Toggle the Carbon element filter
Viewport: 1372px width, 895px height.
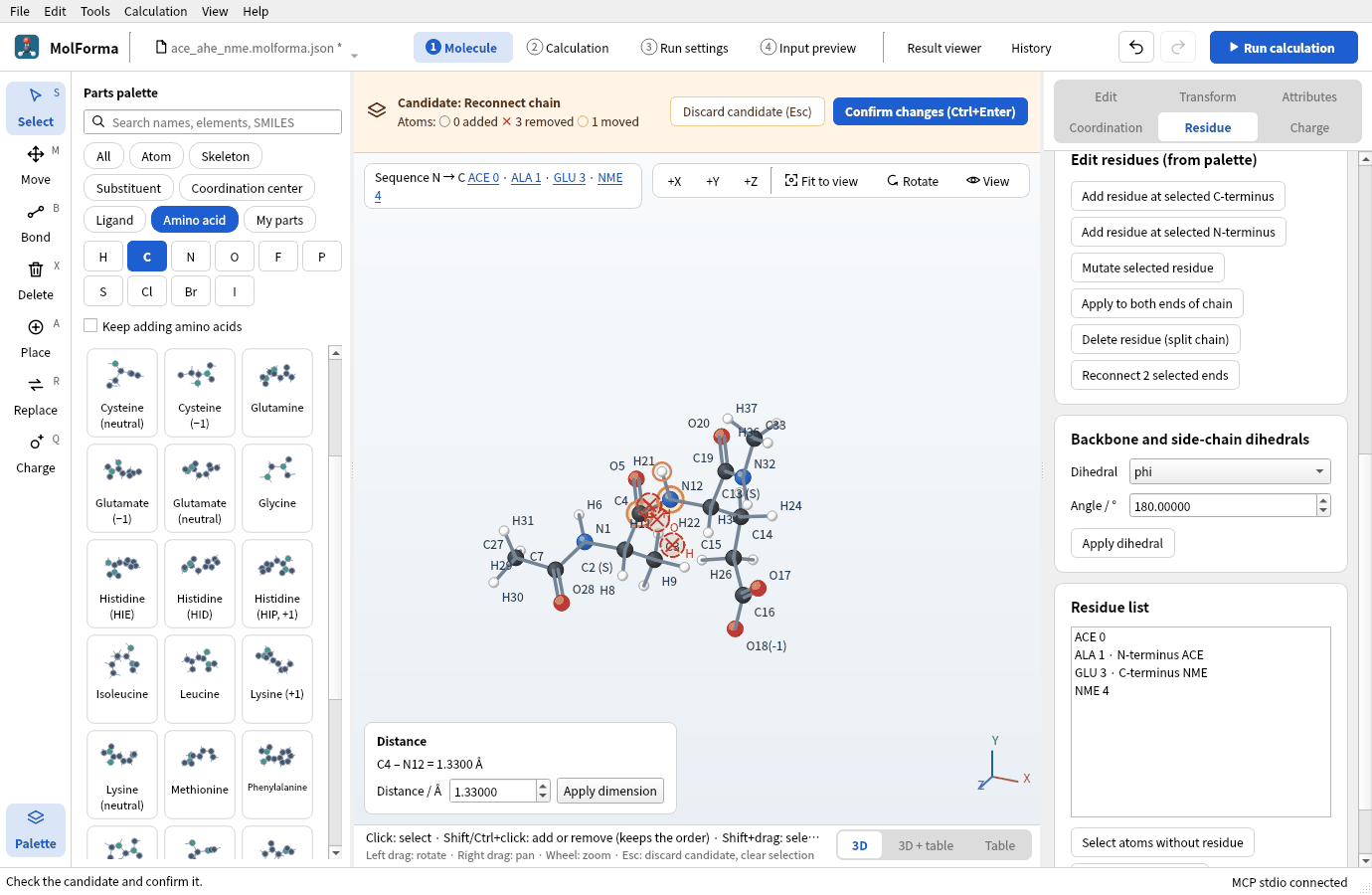tap(147, 257)
